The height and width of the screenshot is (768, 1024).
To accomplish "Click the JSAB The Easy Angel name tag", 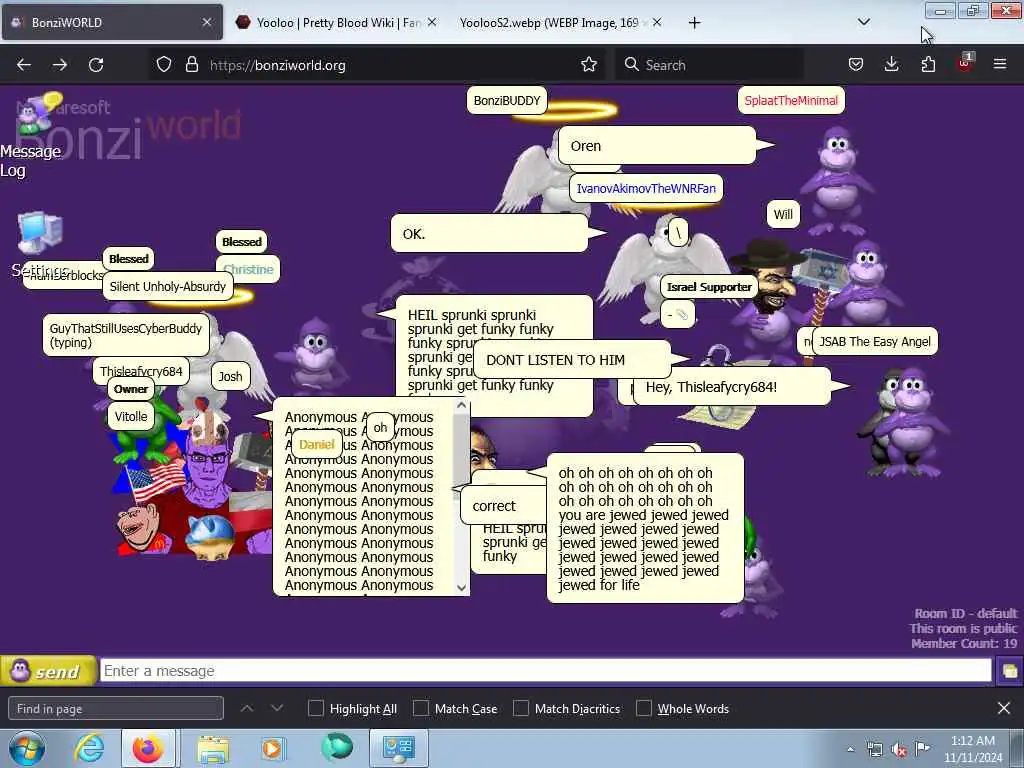I will (874, 342).
